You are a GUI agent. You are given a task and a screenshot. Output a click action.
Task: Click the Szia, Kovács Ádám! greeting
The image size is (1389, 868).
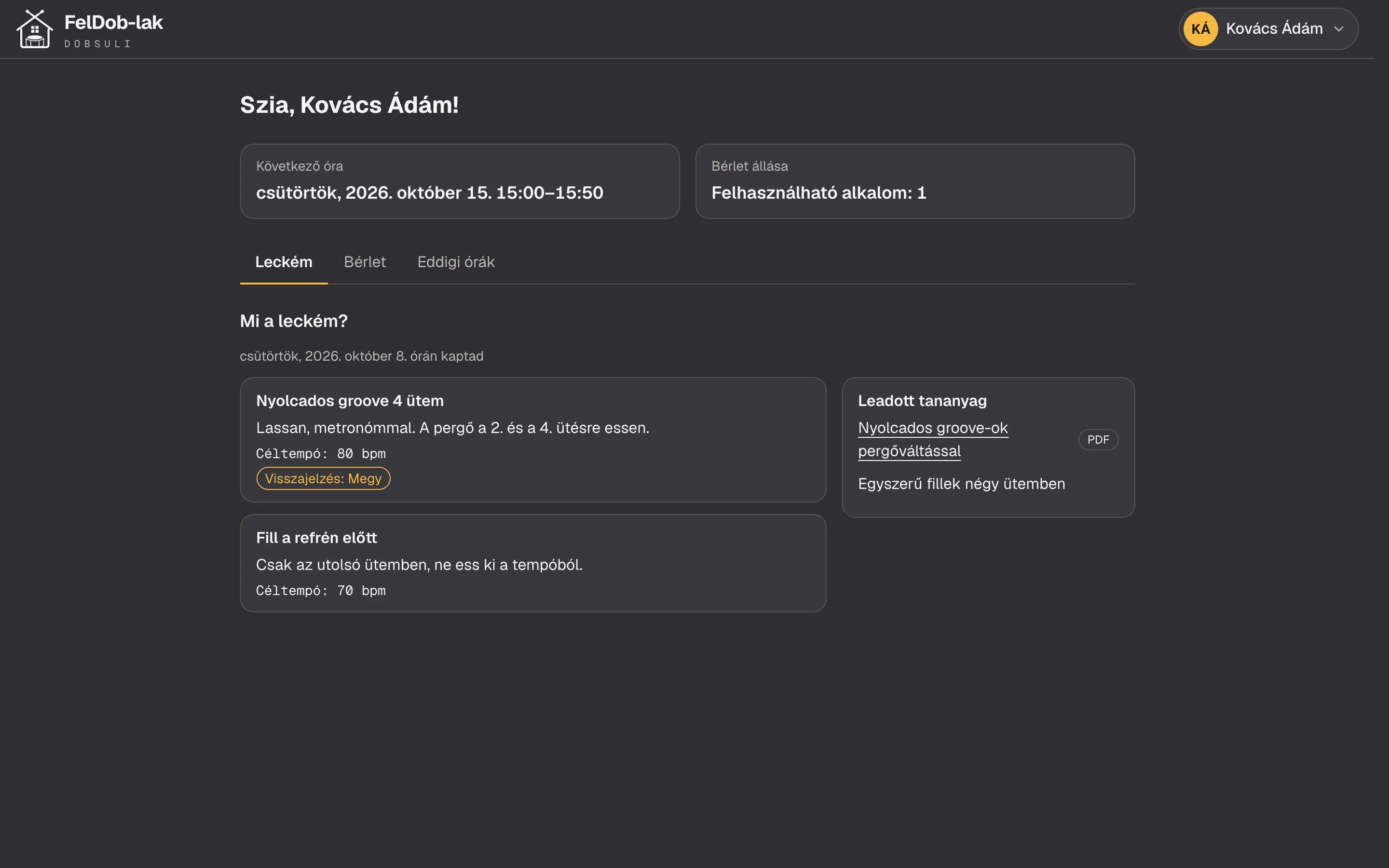click(349, 105)
